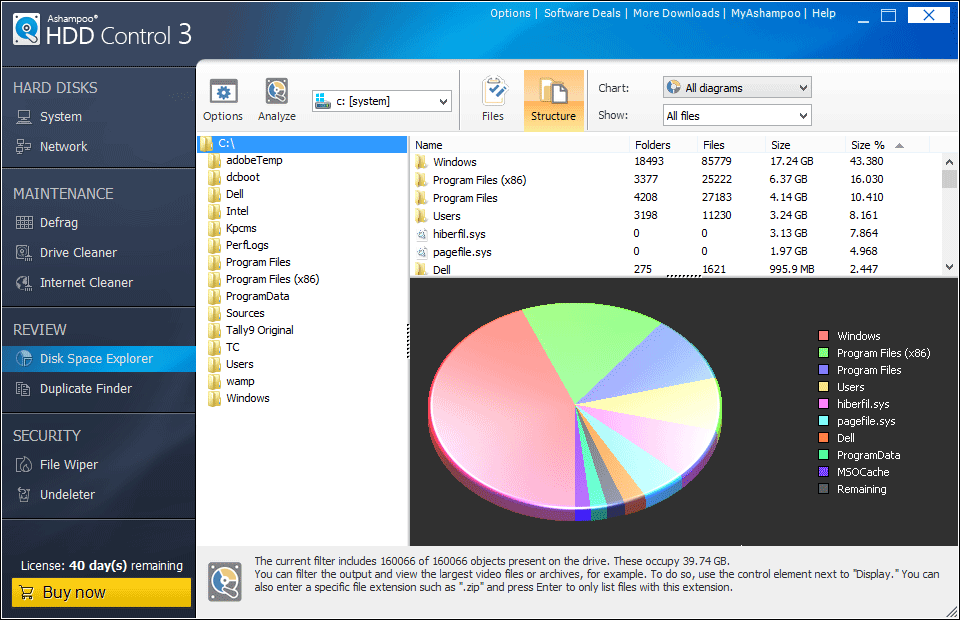Click the MSOCache legend color swatch
This screenshot has height=620, width=960.
[823, 472]
